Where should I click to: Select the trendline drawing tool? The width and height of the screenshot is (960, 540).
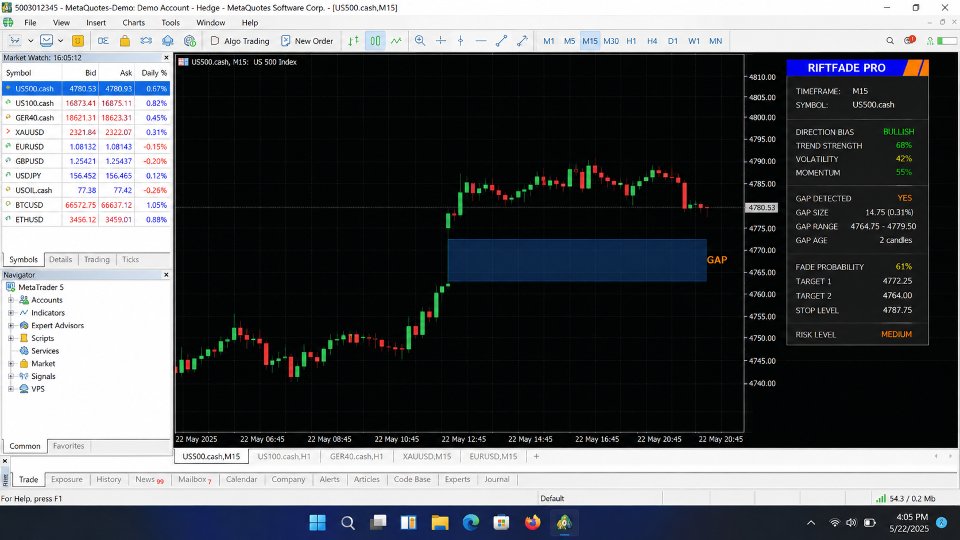pyautogui.click(x=501, y=41)
